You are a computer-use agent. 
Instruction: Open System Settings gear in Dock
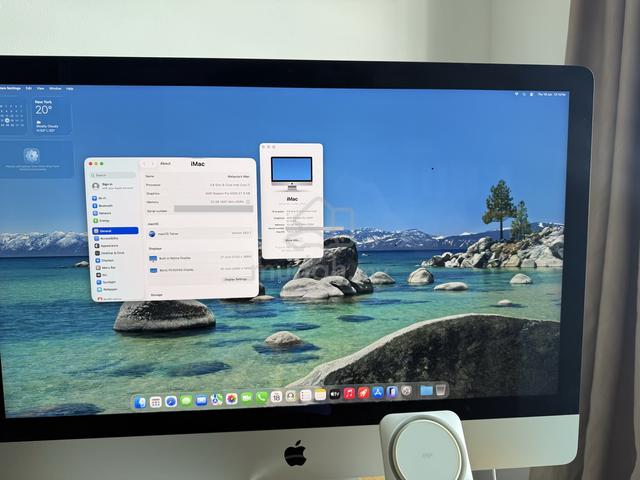pyautogui.click(x=406, y=391)
